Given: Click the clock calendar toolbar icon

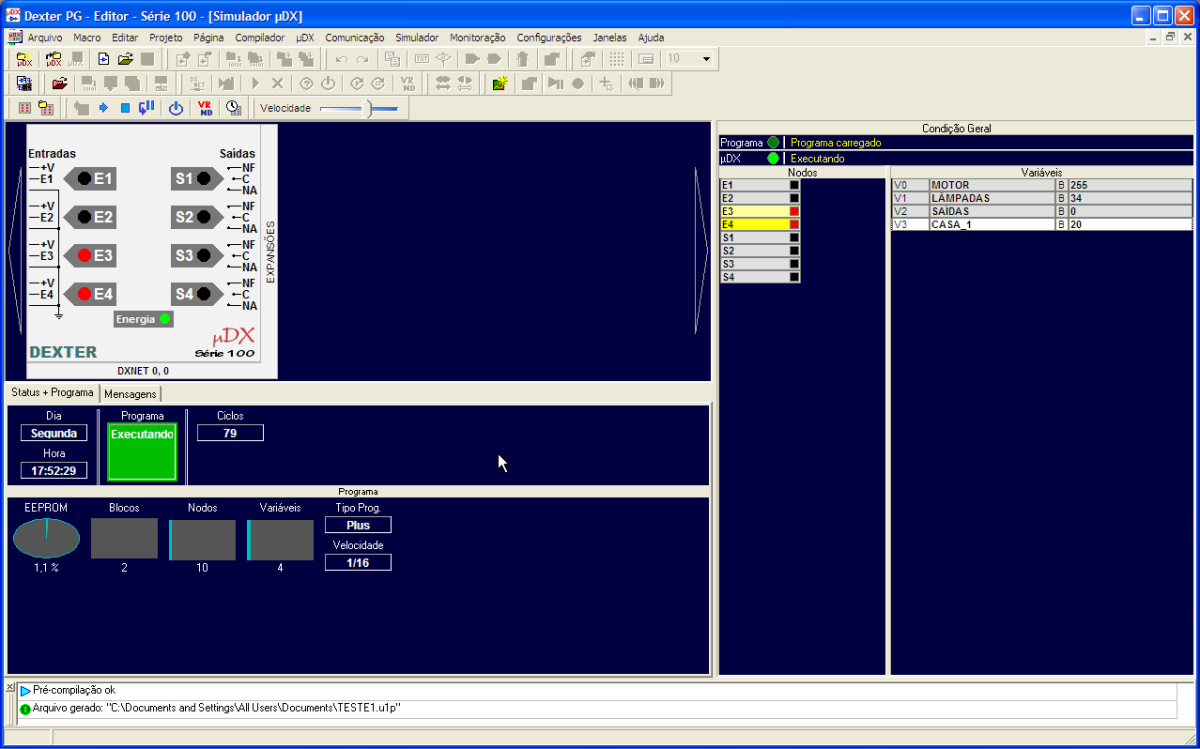Looking at the screenshot, I should coord(233,108).
